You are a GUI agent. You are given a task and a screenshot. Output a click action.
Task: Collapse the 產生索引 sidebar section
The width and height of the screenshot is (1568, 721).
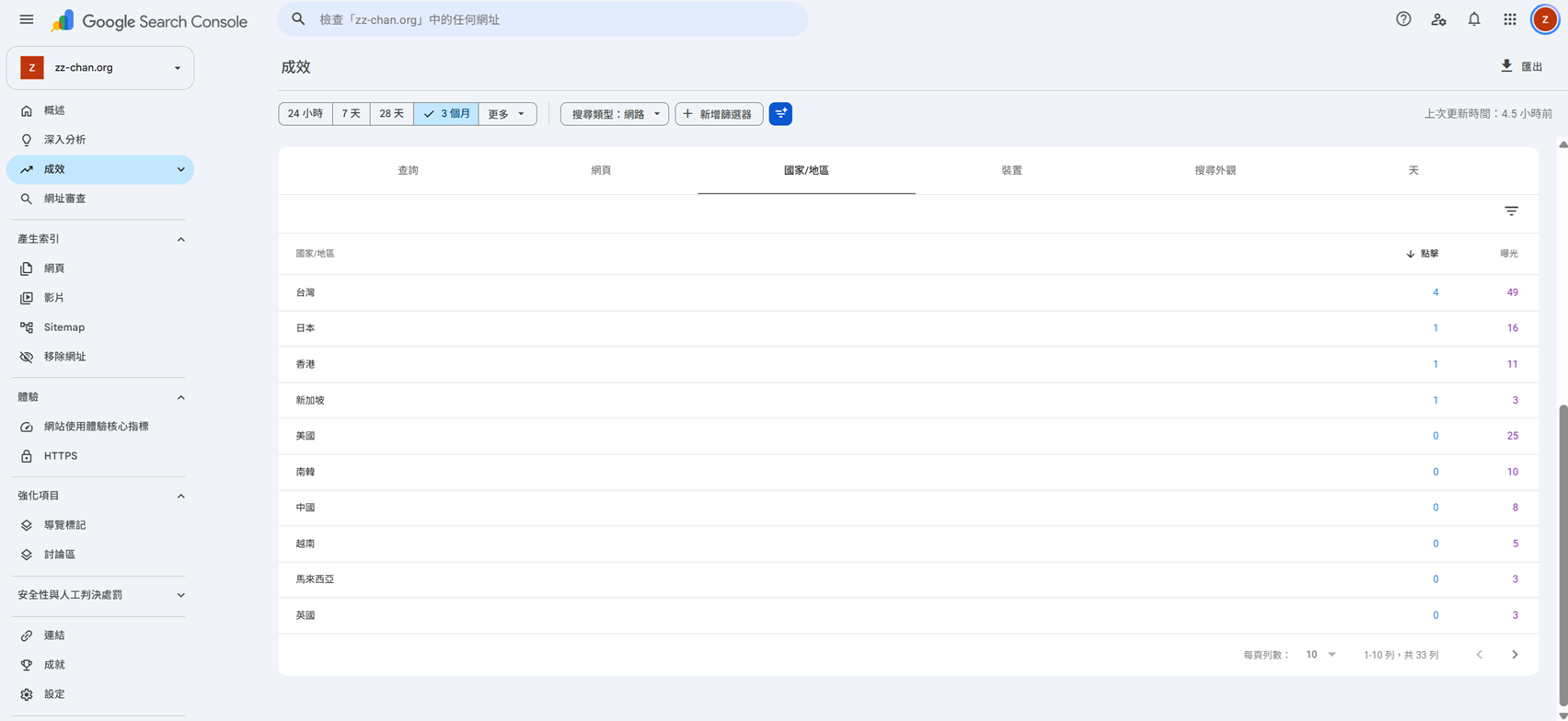click(x=180, y=239)
